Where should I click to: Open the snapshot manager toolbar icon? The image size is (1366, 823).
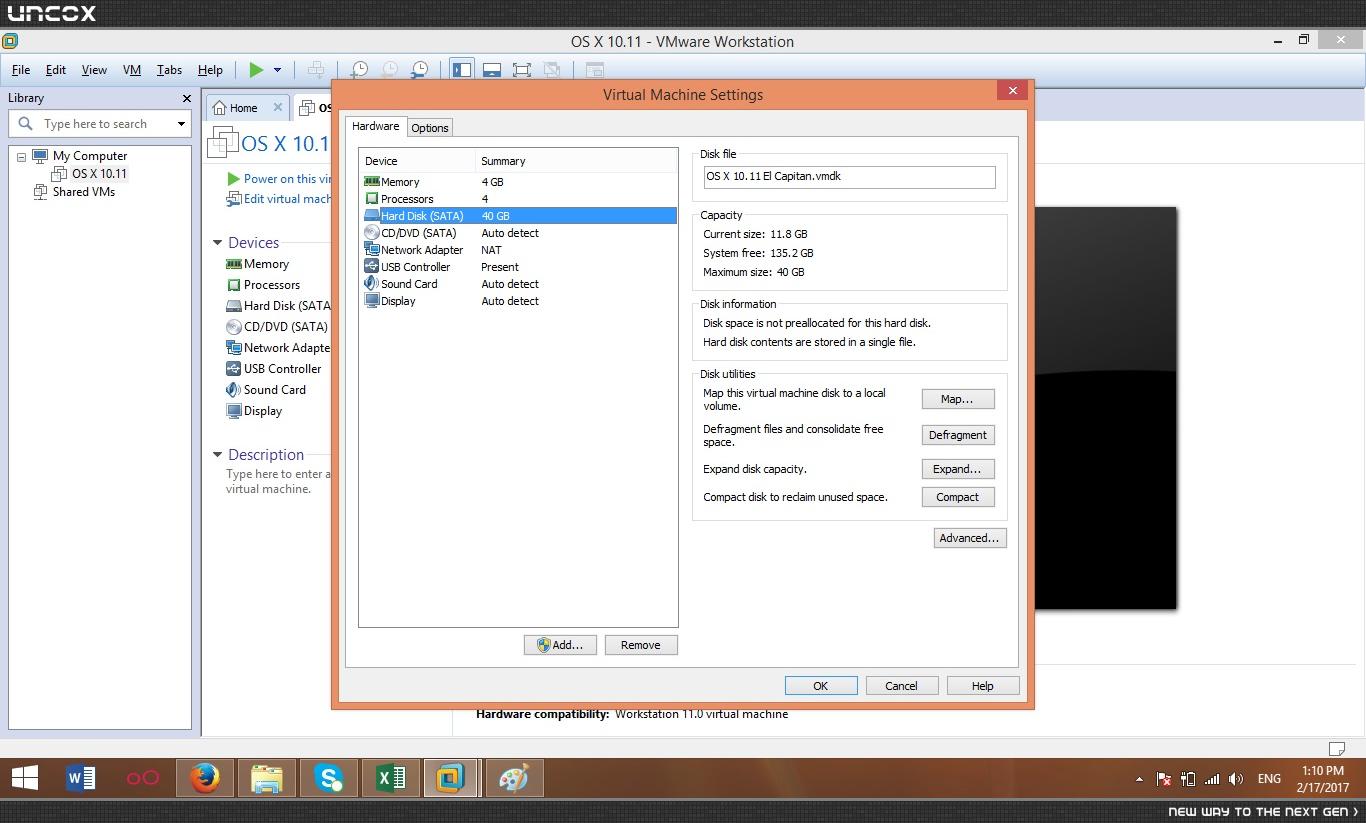[x=420, y=70]
